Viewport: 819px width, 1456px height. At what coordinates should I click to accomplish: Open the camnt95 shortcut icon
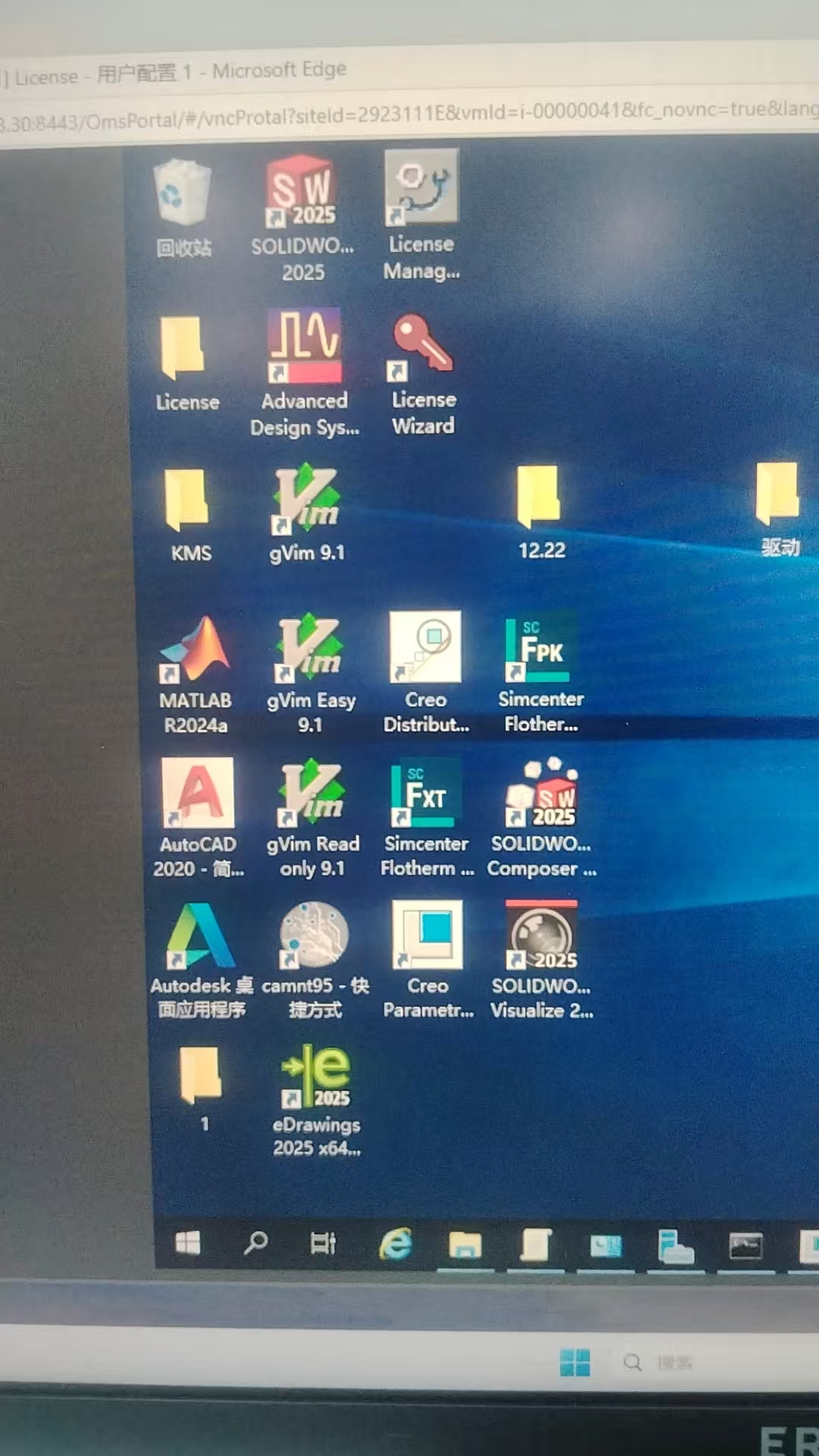(x=314, y=936)
